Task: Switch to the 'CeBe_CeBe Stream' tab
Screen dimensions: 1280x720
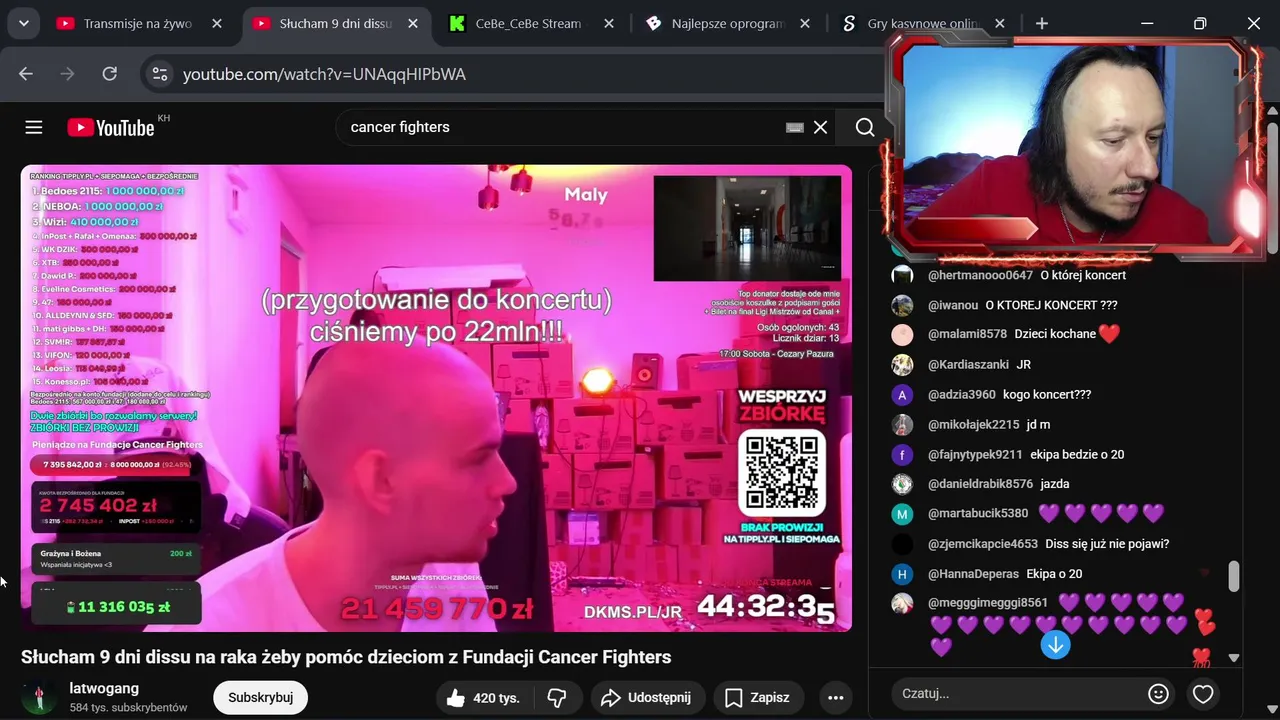Action: click(528, 23)
